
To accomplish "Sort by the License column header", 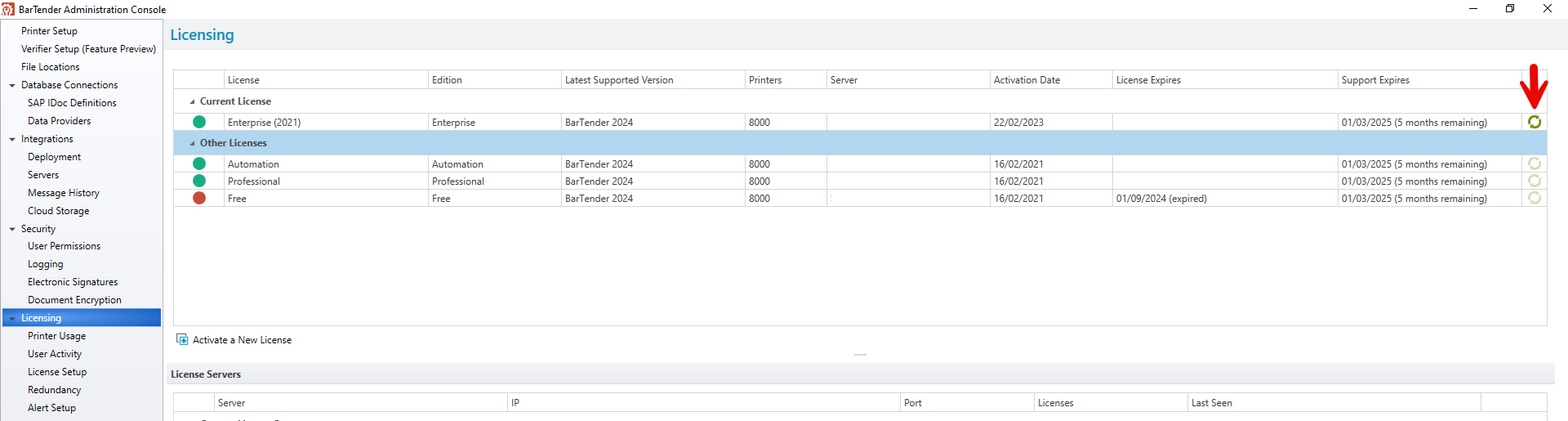I will tap(326, 80).
